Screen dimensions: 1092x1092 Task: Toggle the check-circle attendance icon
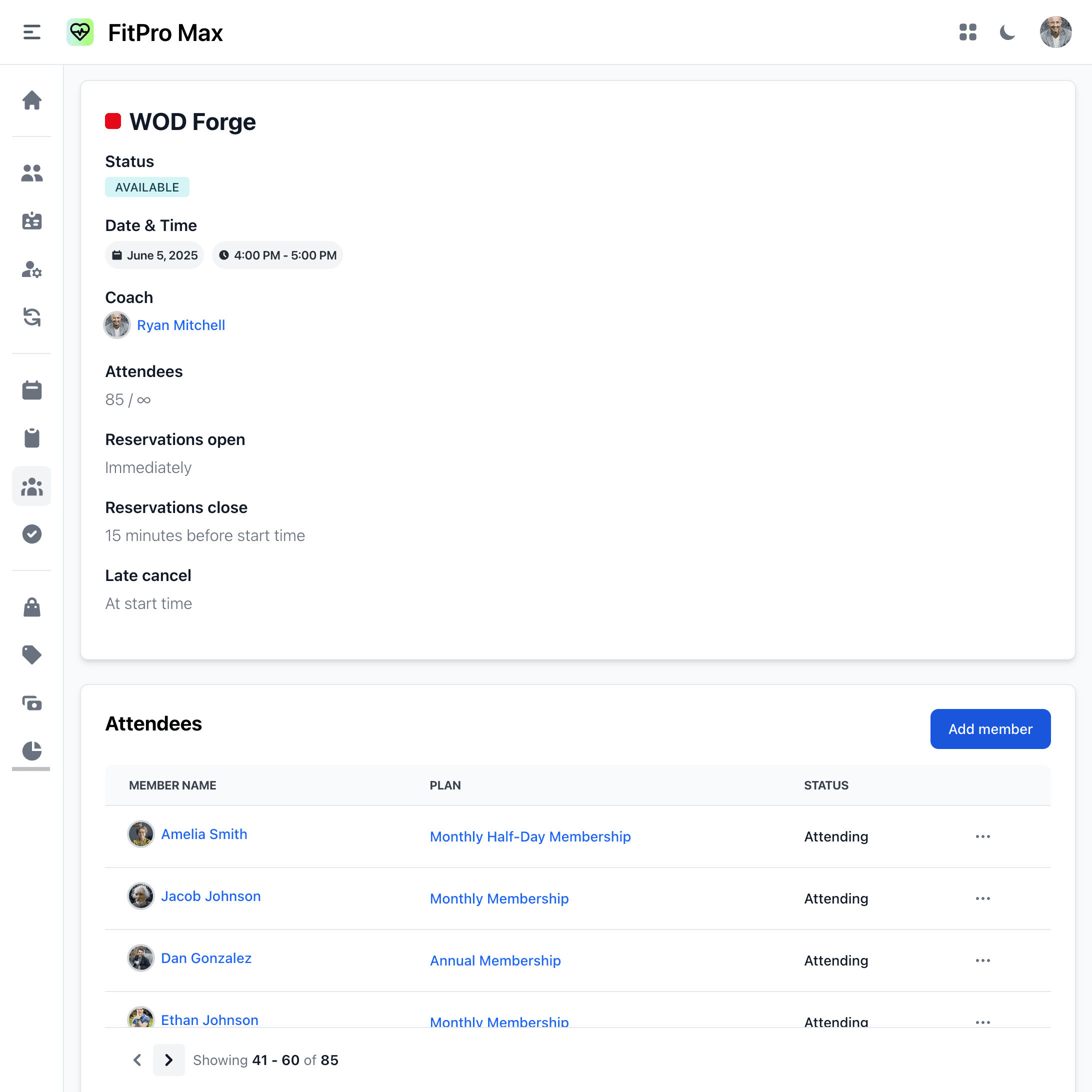coord(31,534)
